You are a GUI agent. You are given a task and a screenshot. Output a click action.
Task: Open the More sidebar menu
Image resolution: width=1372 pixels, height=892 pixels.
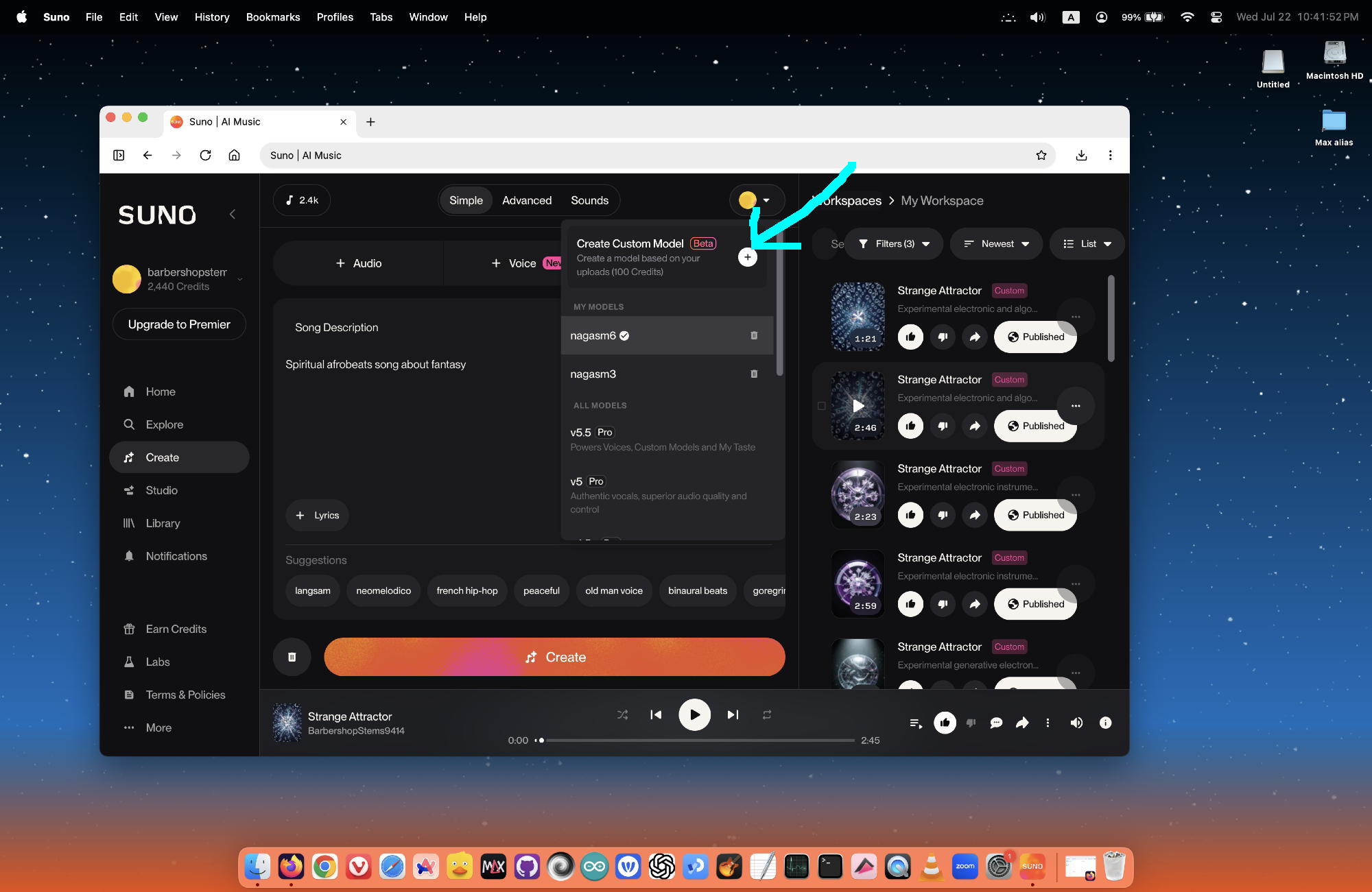pos(158,727)
